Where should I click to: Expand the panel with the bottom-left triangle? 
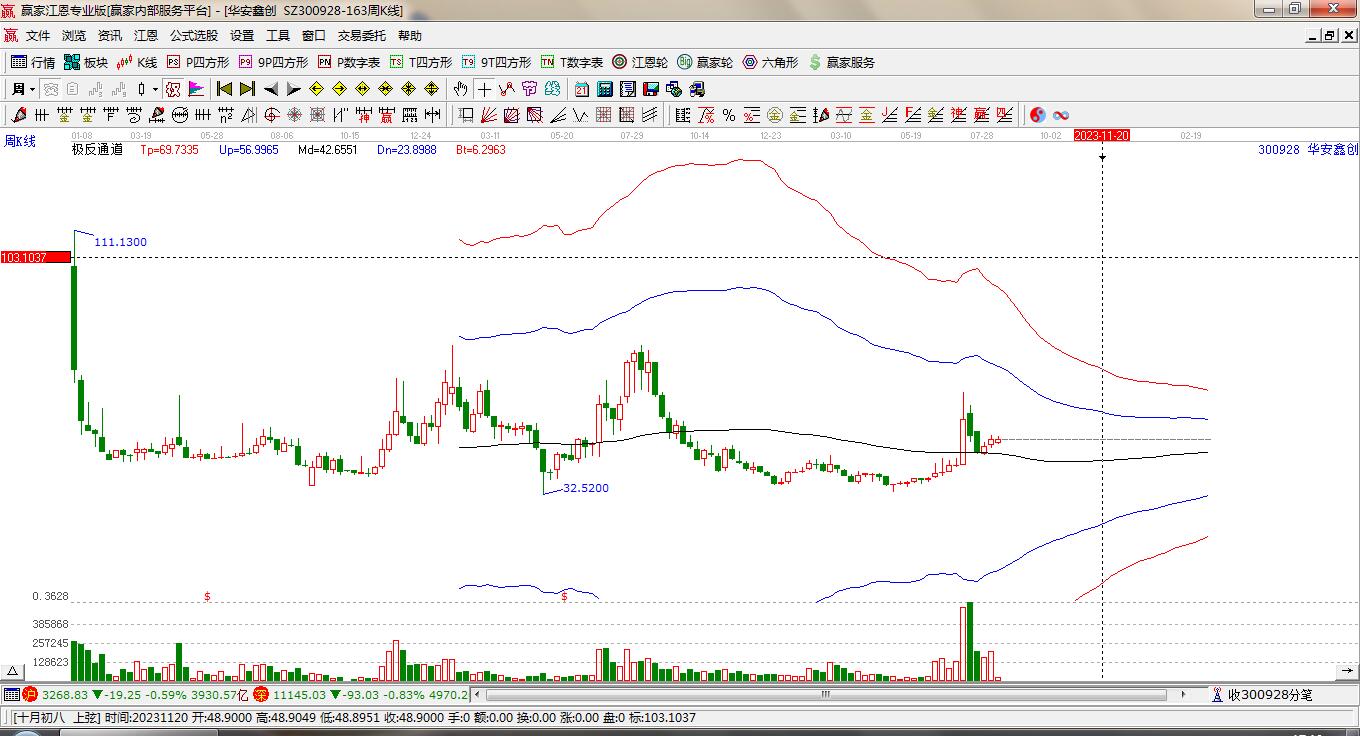(13, 671)
